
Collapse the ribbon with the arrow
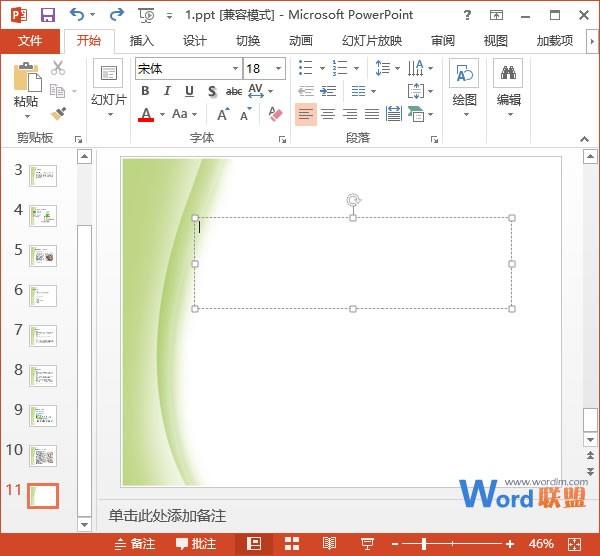(x=584, y=139)
